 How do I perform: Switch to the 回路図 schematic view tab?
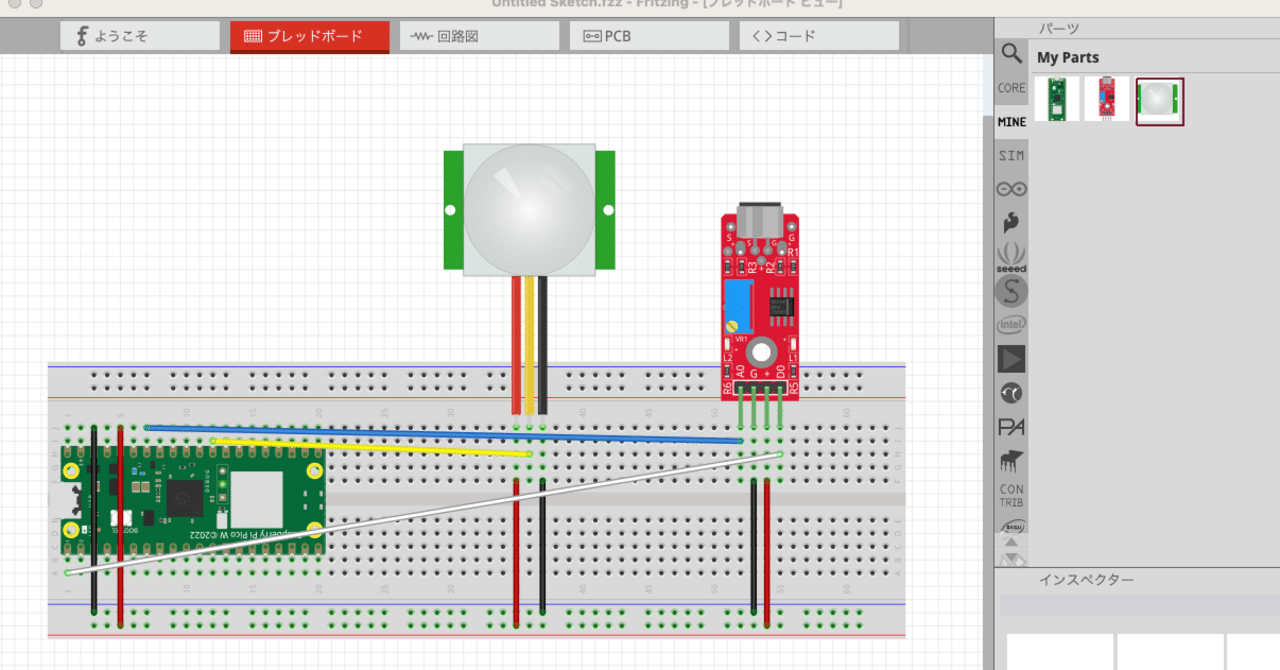(x=478, y=35)
